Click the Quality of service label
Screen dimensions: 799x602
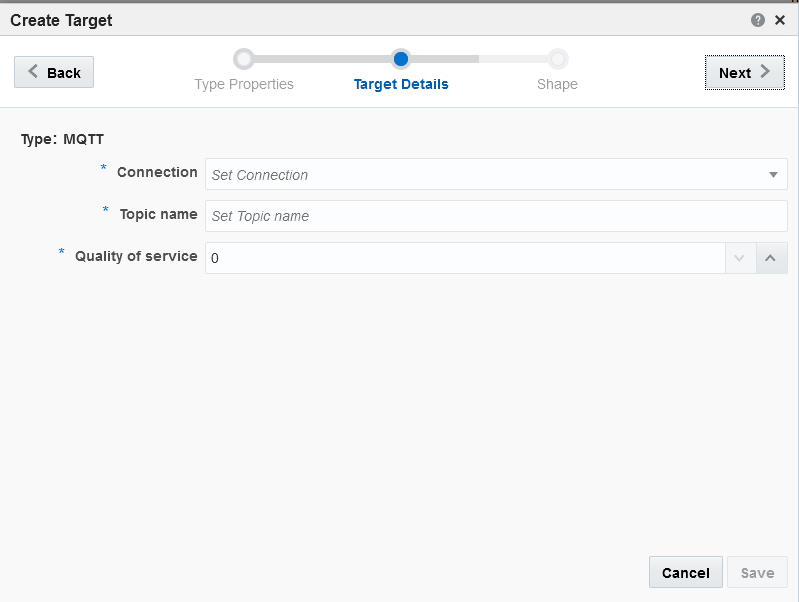point(136,256)
